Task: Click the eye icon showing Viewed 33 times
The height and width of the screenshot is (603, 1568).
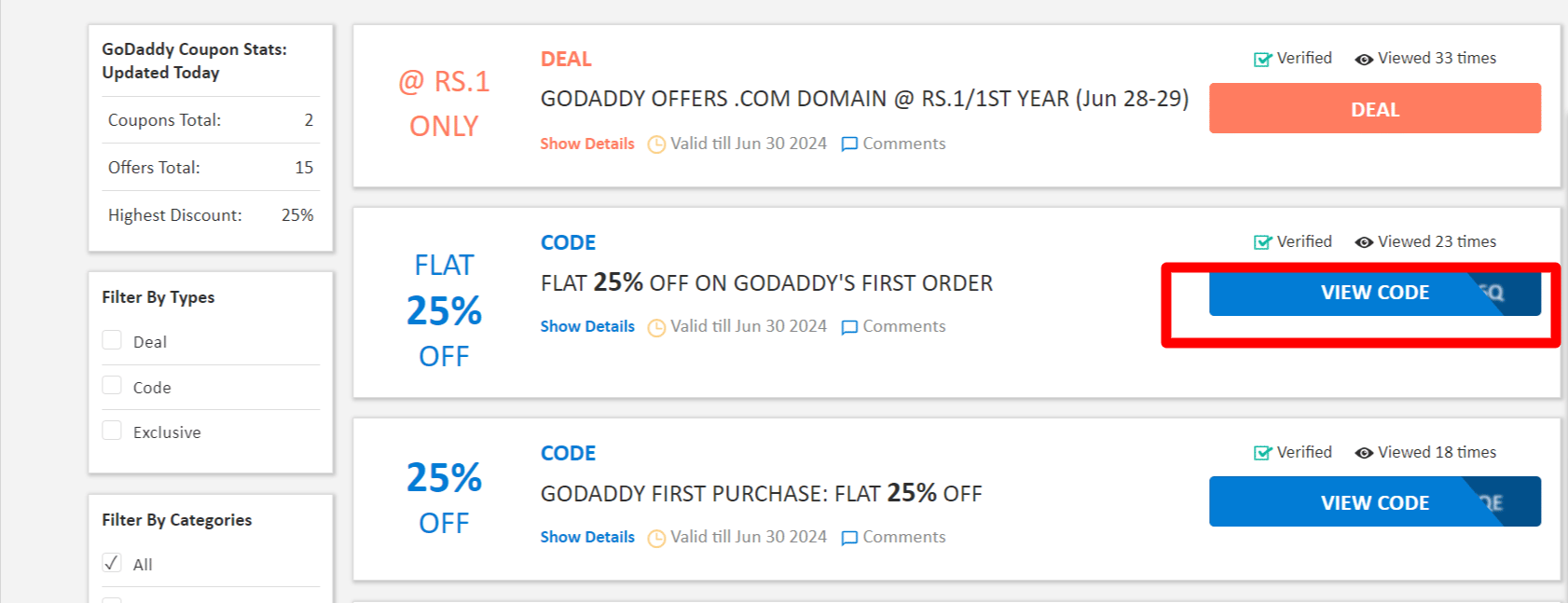Action: click(x=1365, y=58)
